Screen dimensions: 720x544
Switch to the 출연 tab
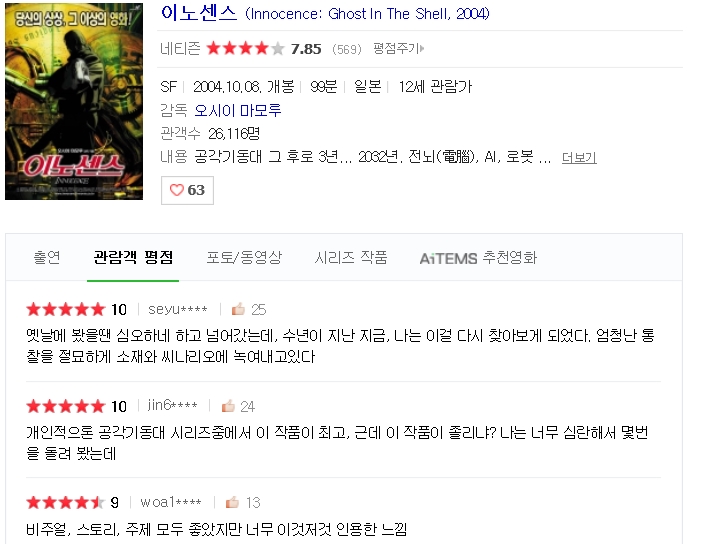(47, 258)
